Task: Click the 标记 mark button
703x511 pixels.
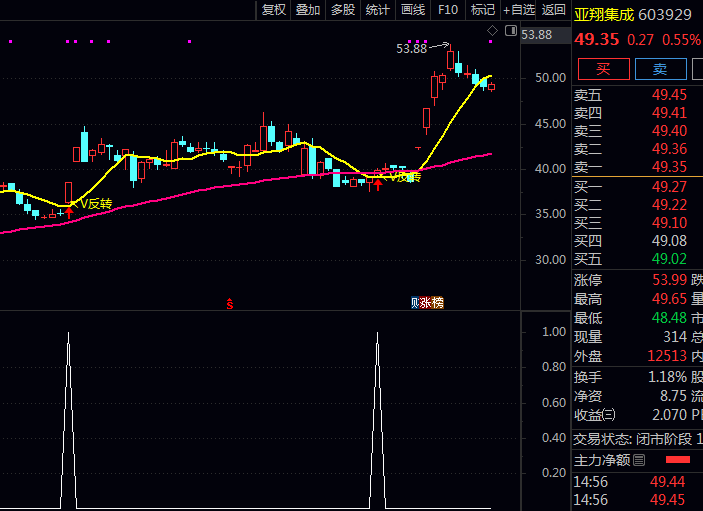Action: tap(483, 10)
